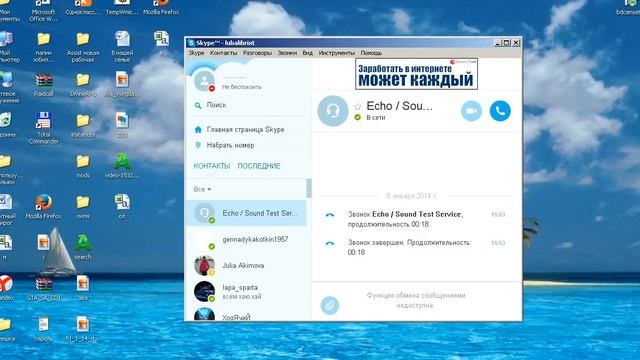The height and width of the screenshot is (360, 640).
Task: Open the mods folder on desktop
Action: pyautogui.click(x=83, y=166)
